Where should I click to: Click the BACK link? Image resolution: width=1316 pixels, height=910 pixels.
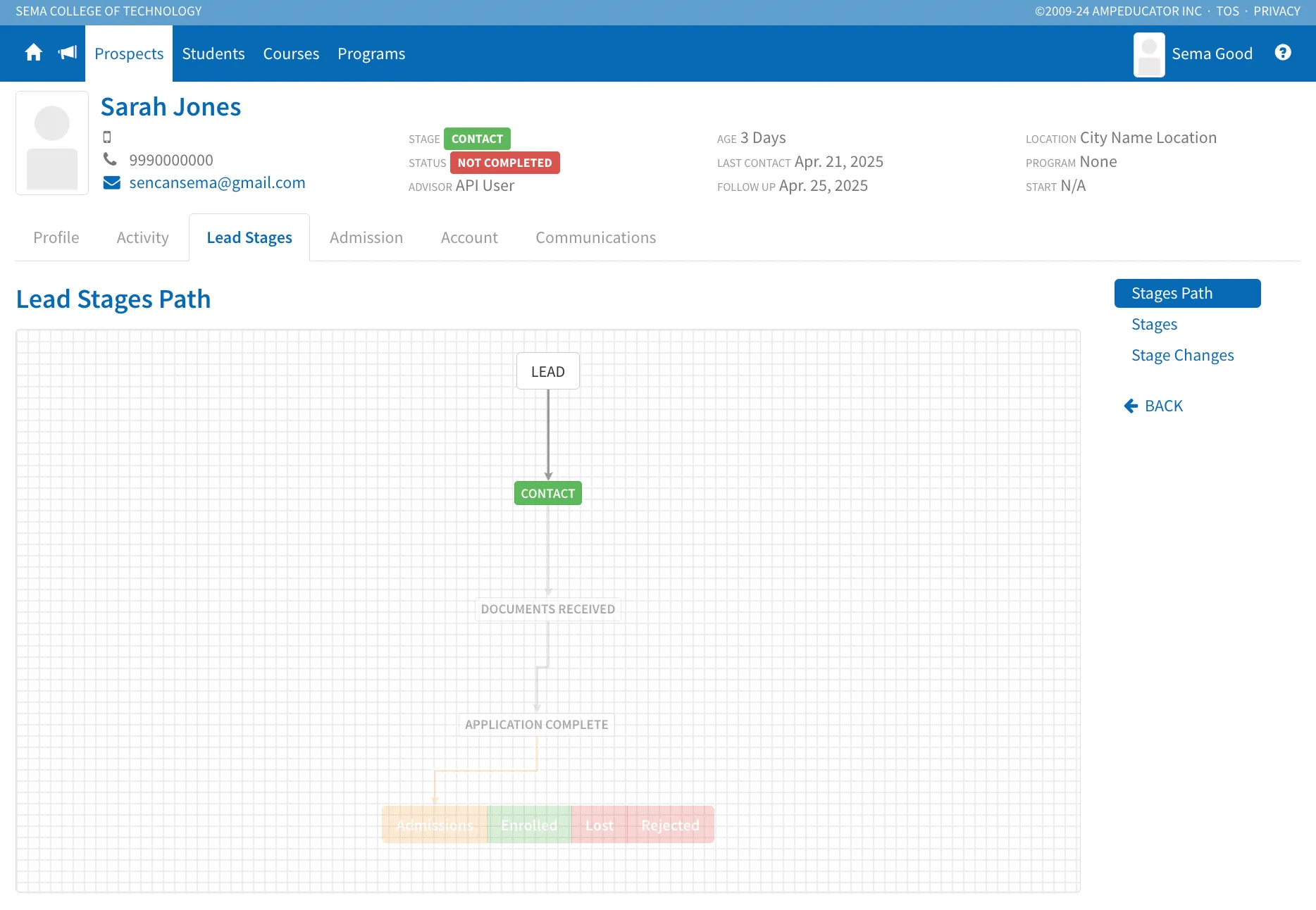point(1164,406)
